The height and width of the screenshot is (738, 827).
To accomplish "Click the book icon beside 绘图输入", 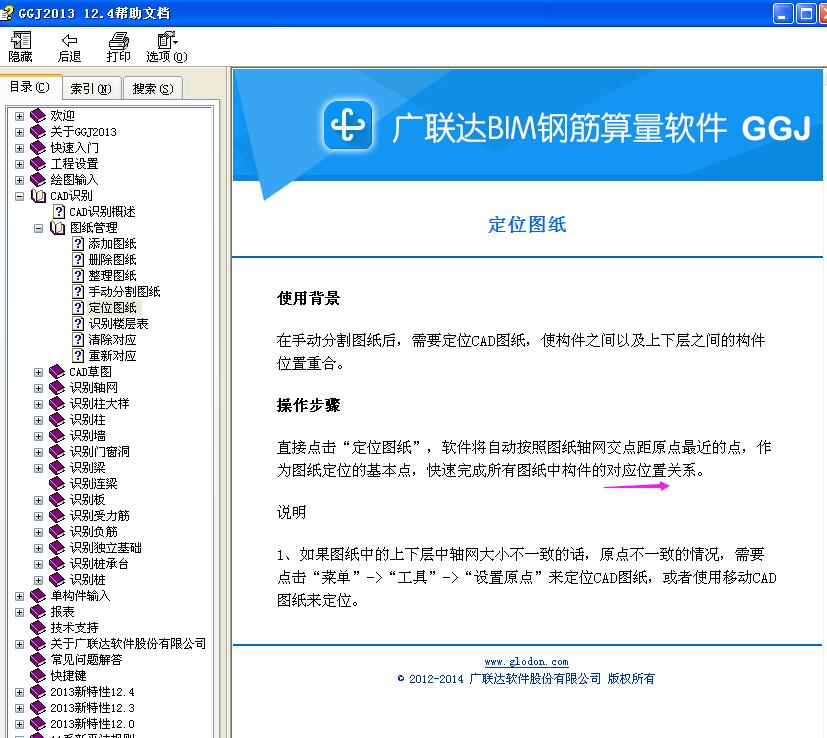I will 38,179.
